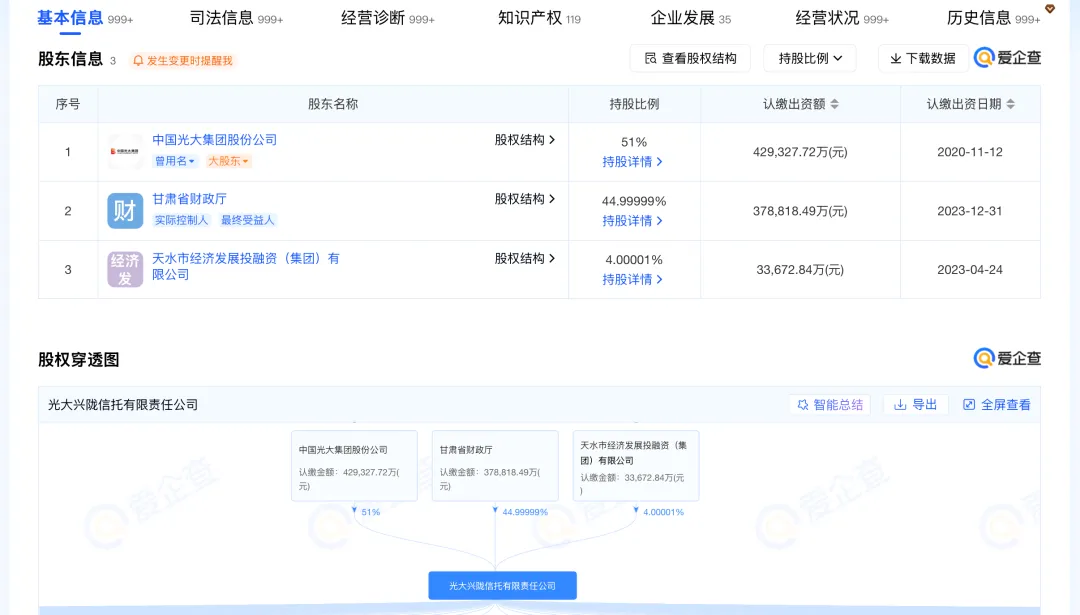Open 持股详情 link for 甘肃省财政厅
Viewport: 1080px width, 615px height.
632,221
